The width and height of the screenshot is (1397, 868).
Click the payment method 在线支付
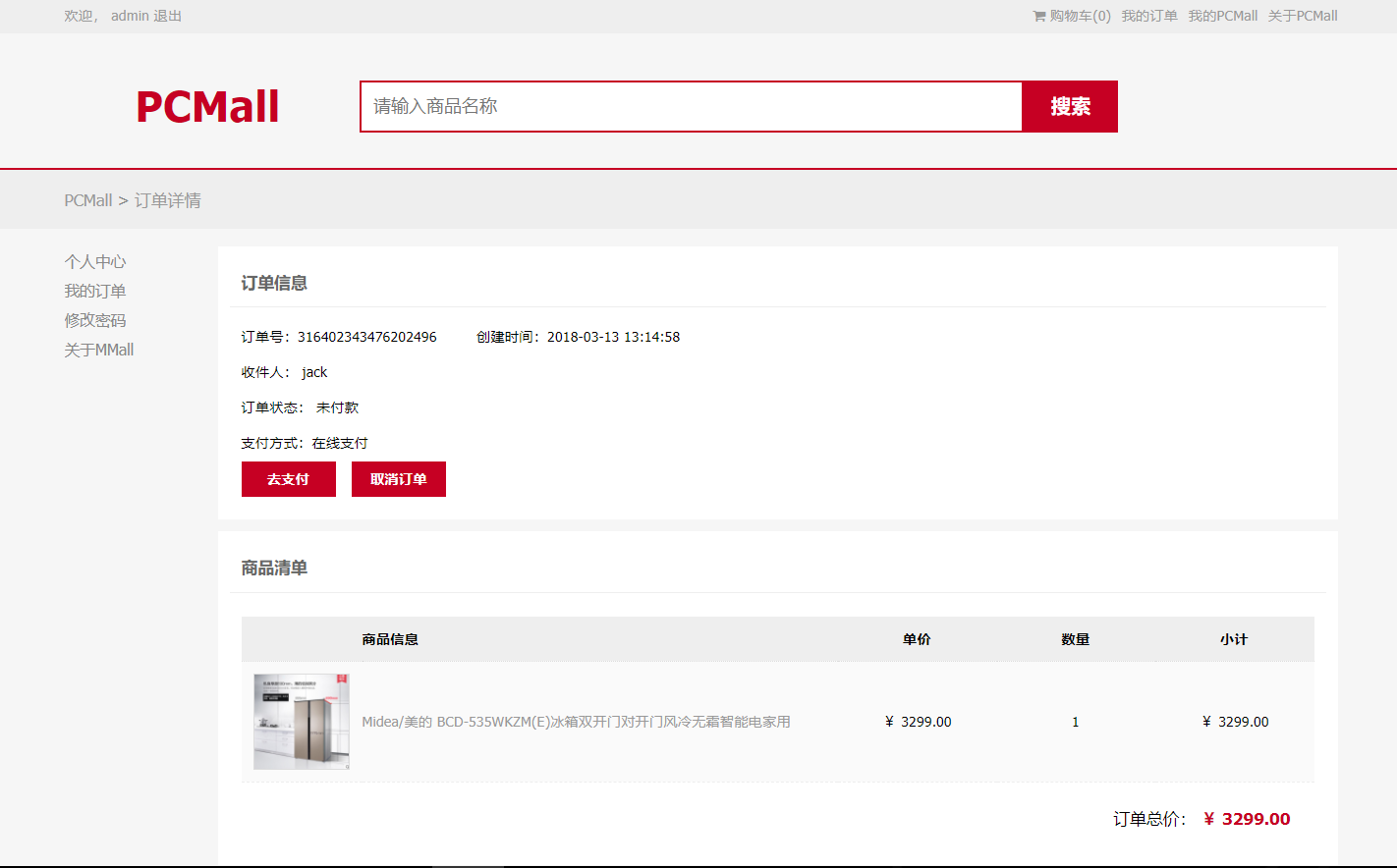(x=340, y=443)
